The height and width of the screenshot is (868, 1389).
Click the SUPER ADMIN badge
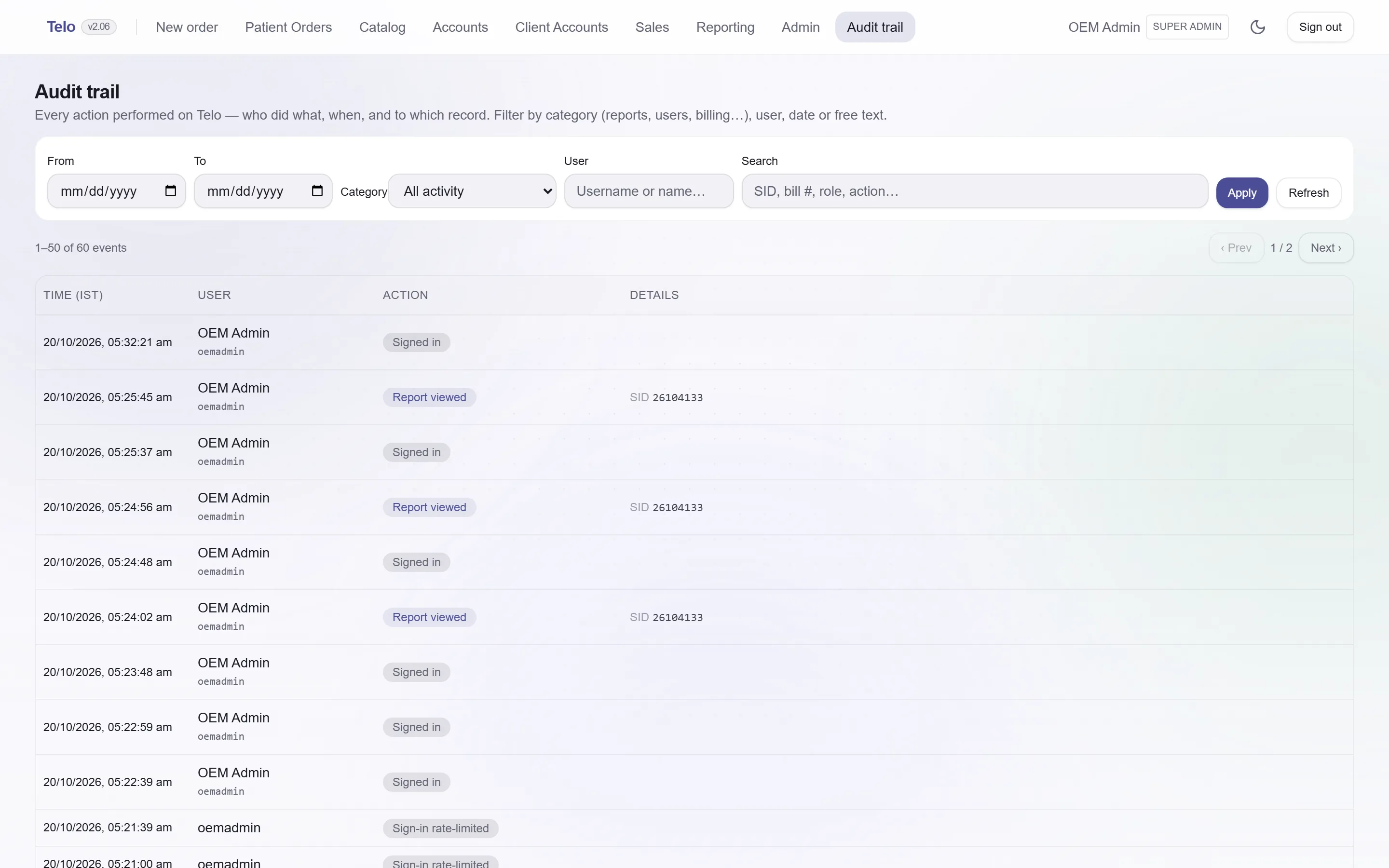tap(1187, 27)
